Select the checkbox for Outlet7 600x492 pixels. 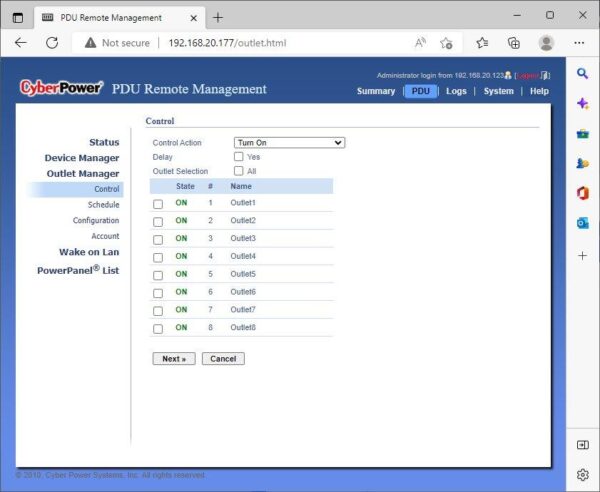[x=158, y=311]
